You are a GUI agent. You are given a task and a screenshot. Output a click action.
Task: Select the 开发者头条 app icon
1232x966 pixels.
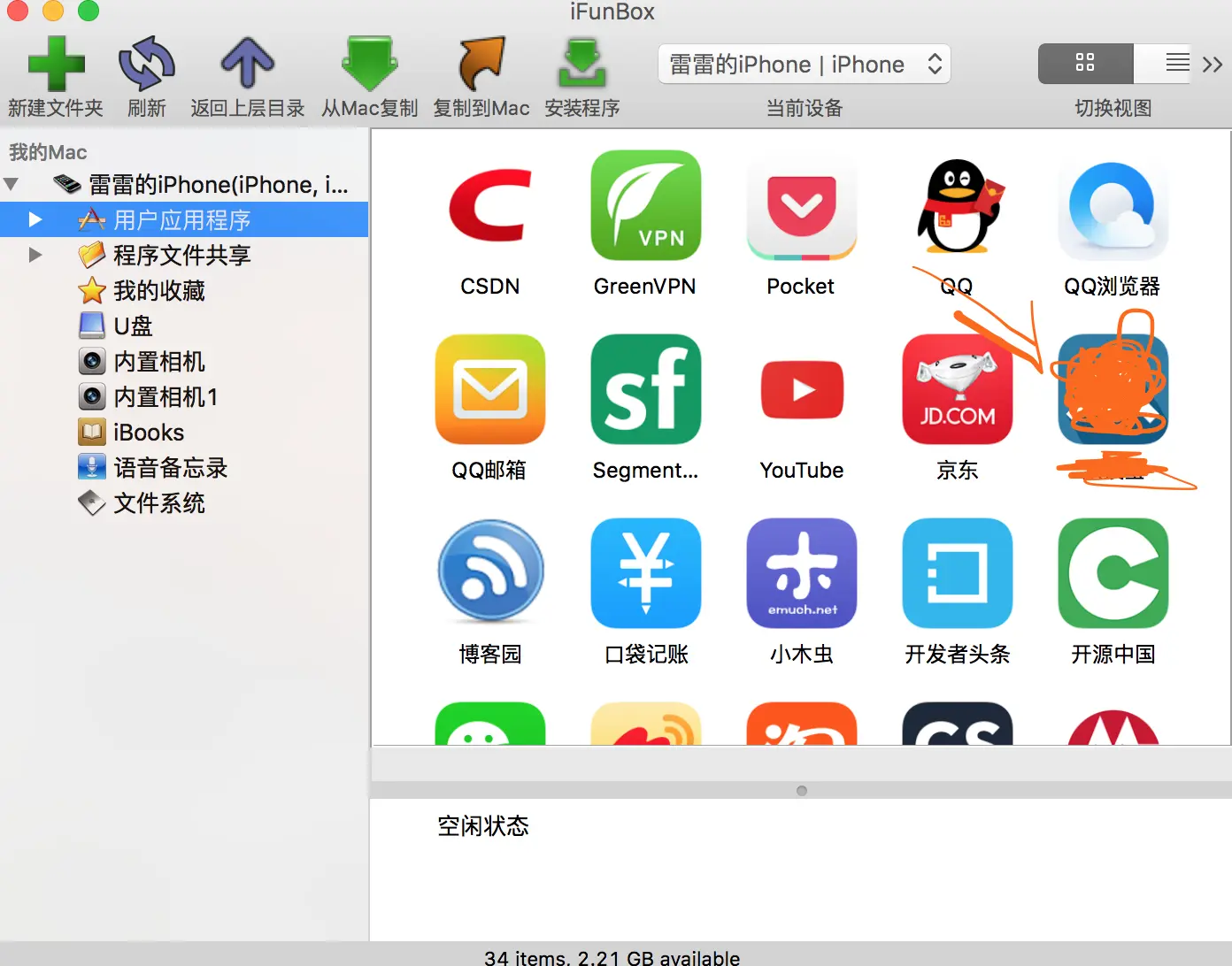pos(958,573)
